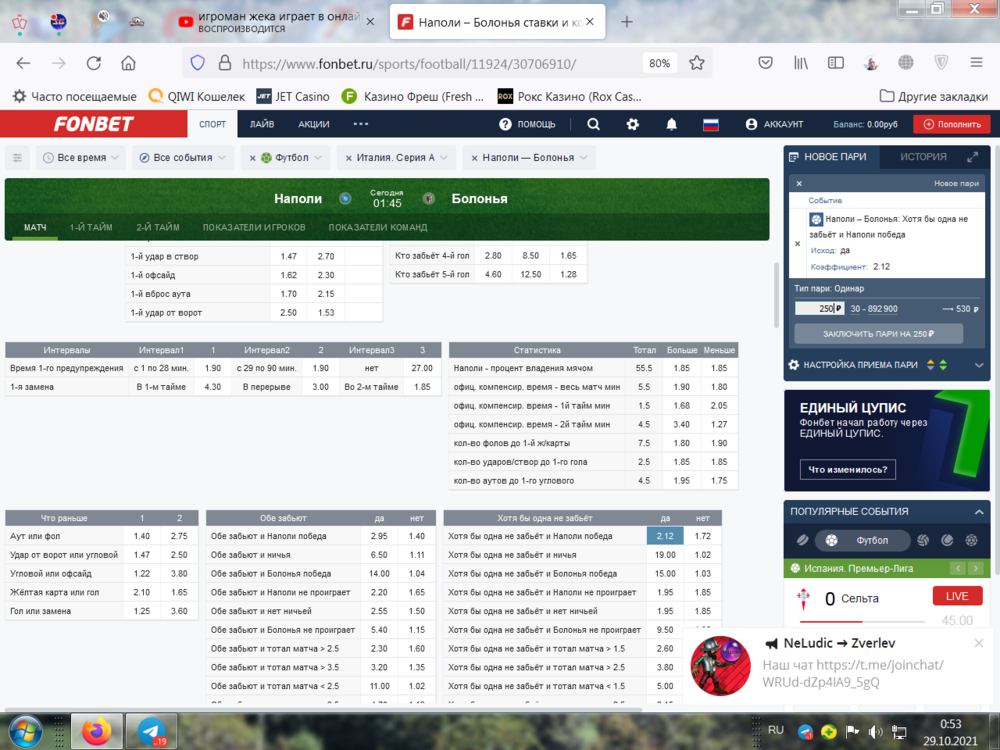Switch to the ИСТОРИЯ tab in bet slip
Screen dimensions: 1000x750
pos(923,157)
